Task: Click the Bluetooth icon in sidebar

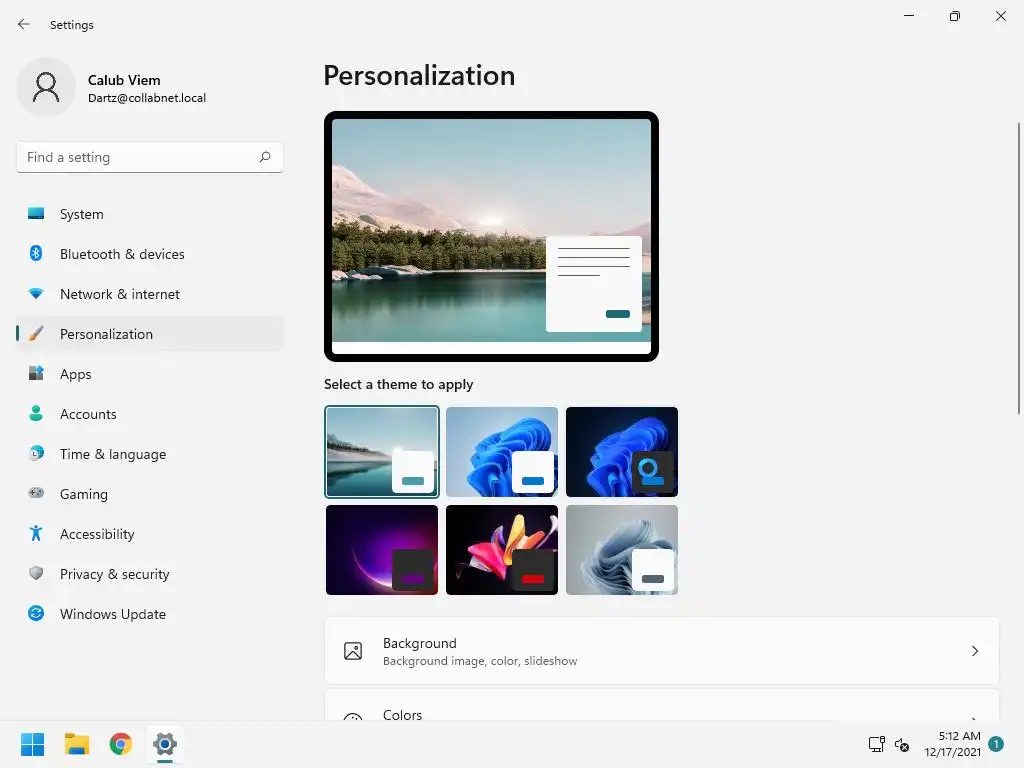Action: 36,253
